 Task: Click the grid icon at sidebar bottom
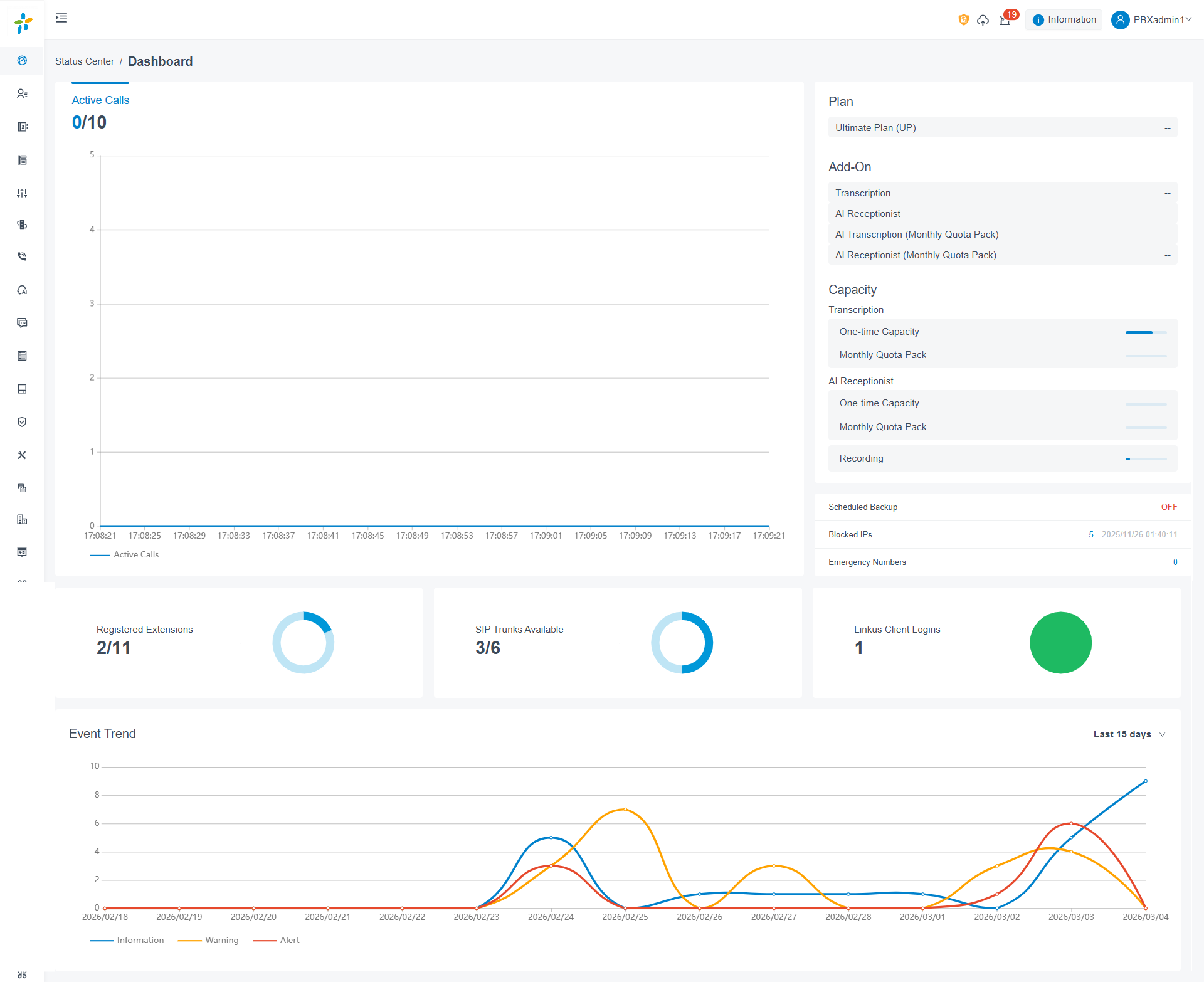pyautogui.click(x=22, y=974)
